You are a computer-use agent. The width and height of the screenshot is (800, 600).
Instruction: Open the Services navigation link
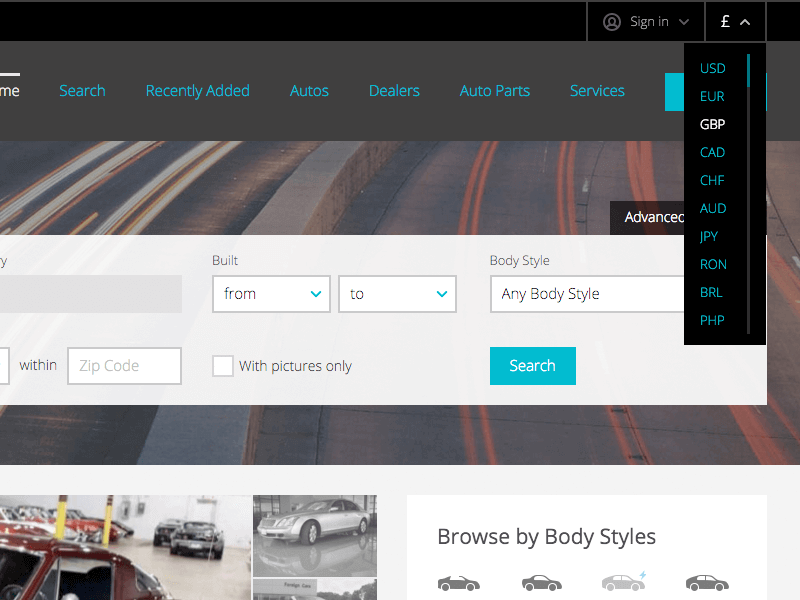(597, 91)
